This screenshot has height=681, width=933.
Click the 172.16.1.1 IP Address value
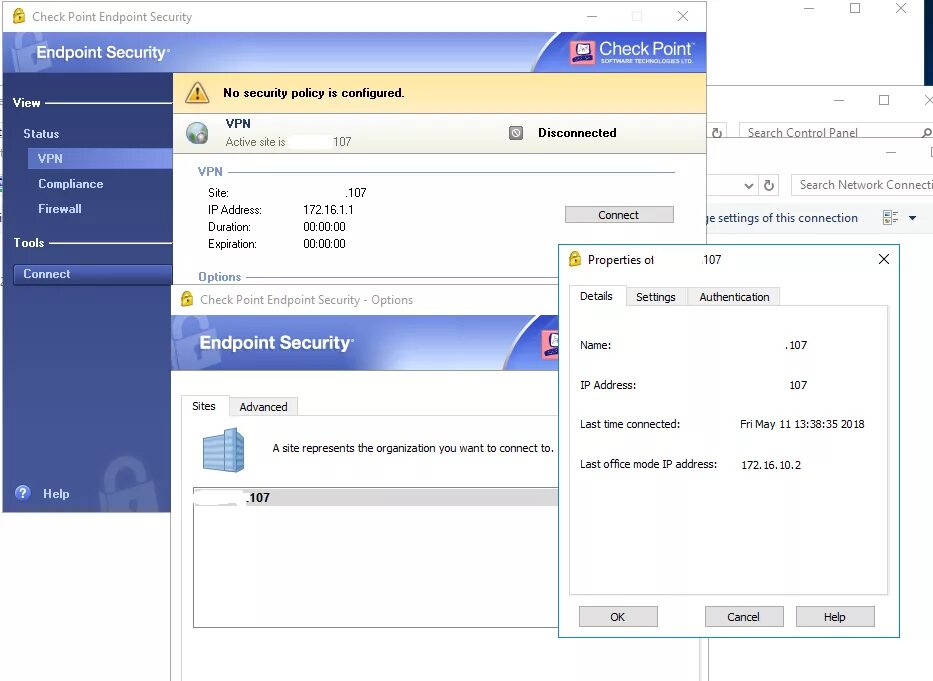(x=328, y=210)
